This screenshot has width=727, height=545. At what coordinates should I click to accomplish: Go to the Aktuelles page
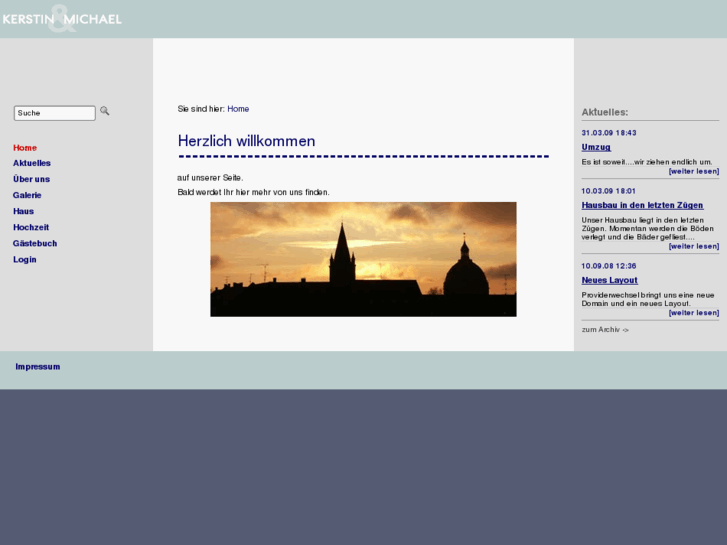coord(32,163)
